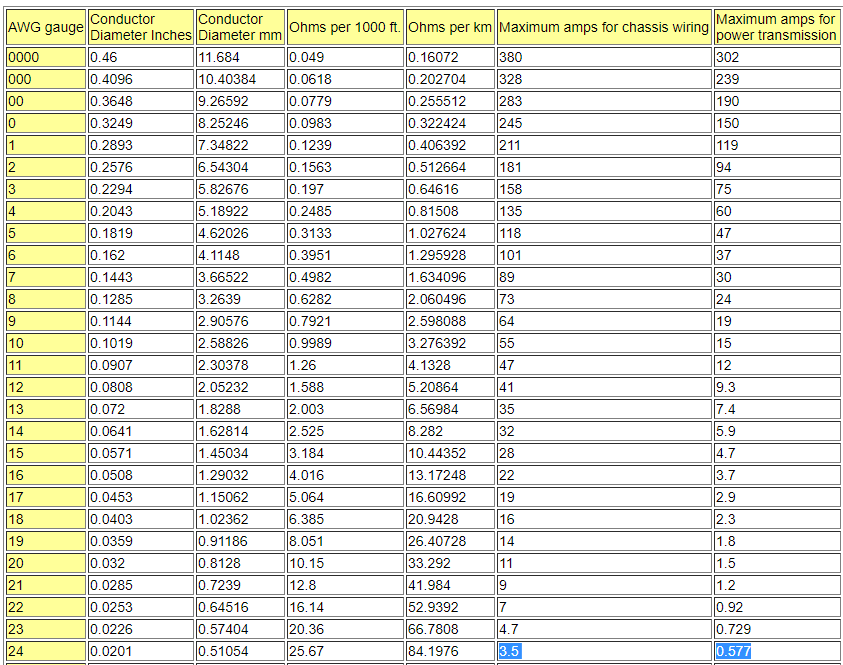Click 'Maximum amps for chassis wiring' header
The height and width of the screenshot is (665, 843).
click(x=604, y=27)
